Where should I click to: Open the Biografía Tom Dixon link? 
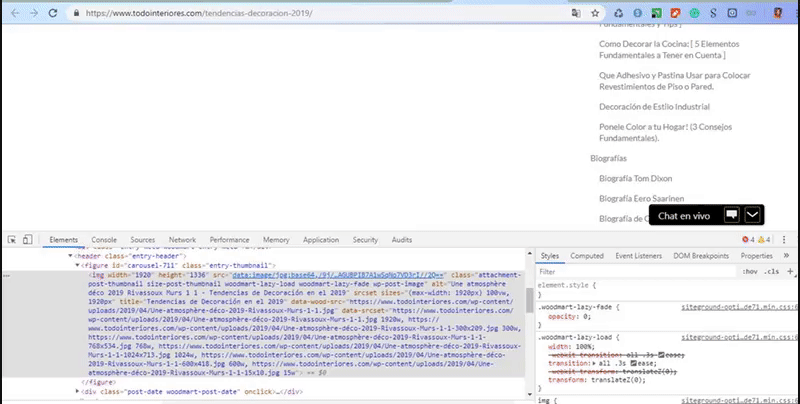[x=635, y=179]
